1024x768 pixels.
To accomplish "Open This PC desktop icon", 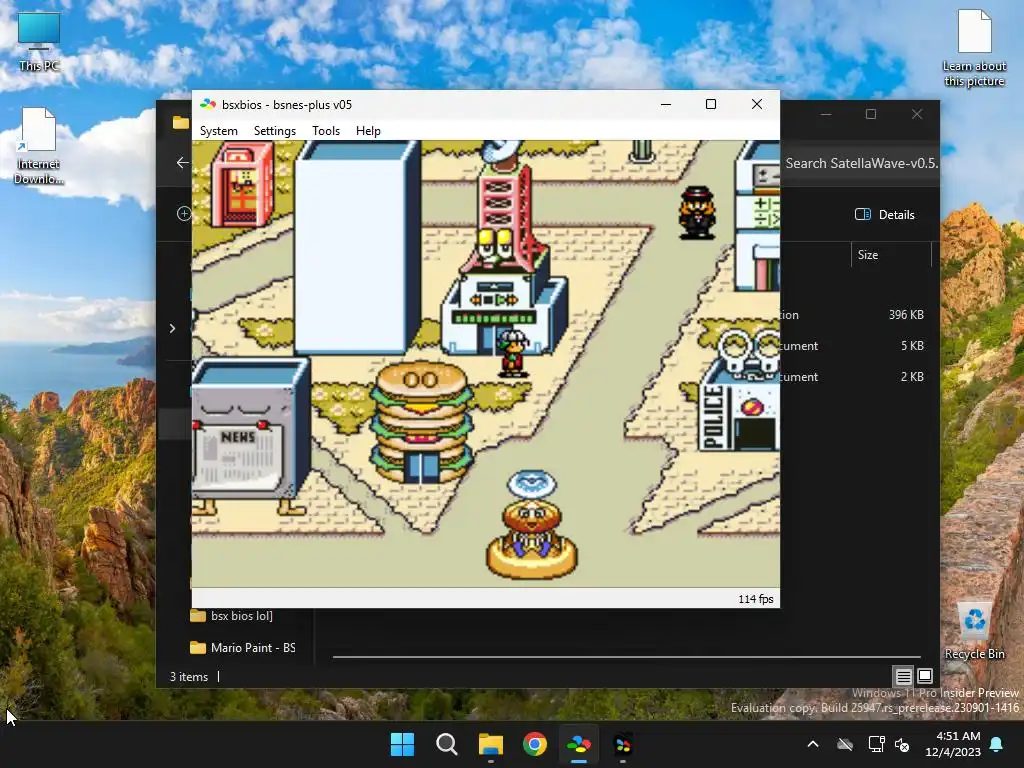I will tap(39, 41).
